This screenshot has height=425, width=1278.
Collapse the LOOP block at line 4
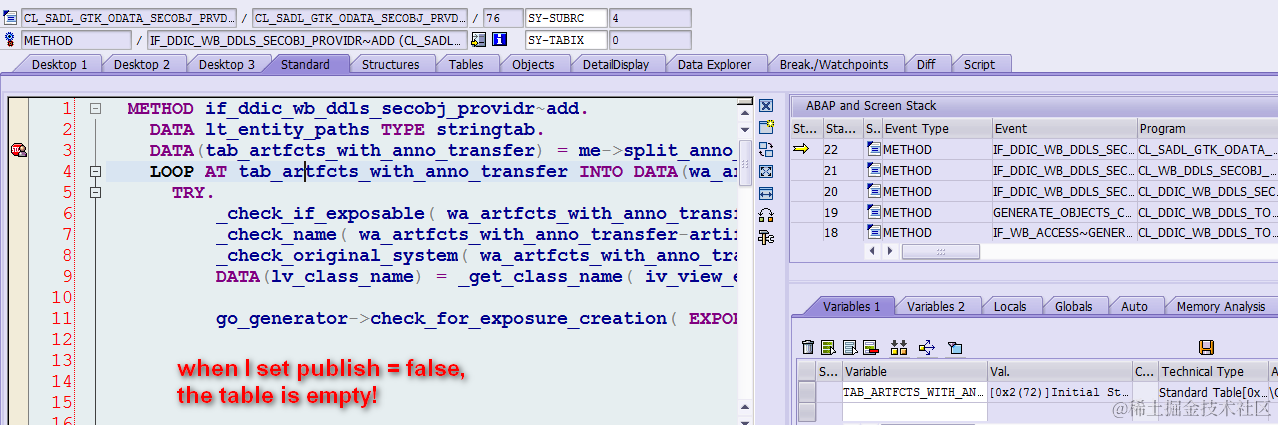[95, 171]
